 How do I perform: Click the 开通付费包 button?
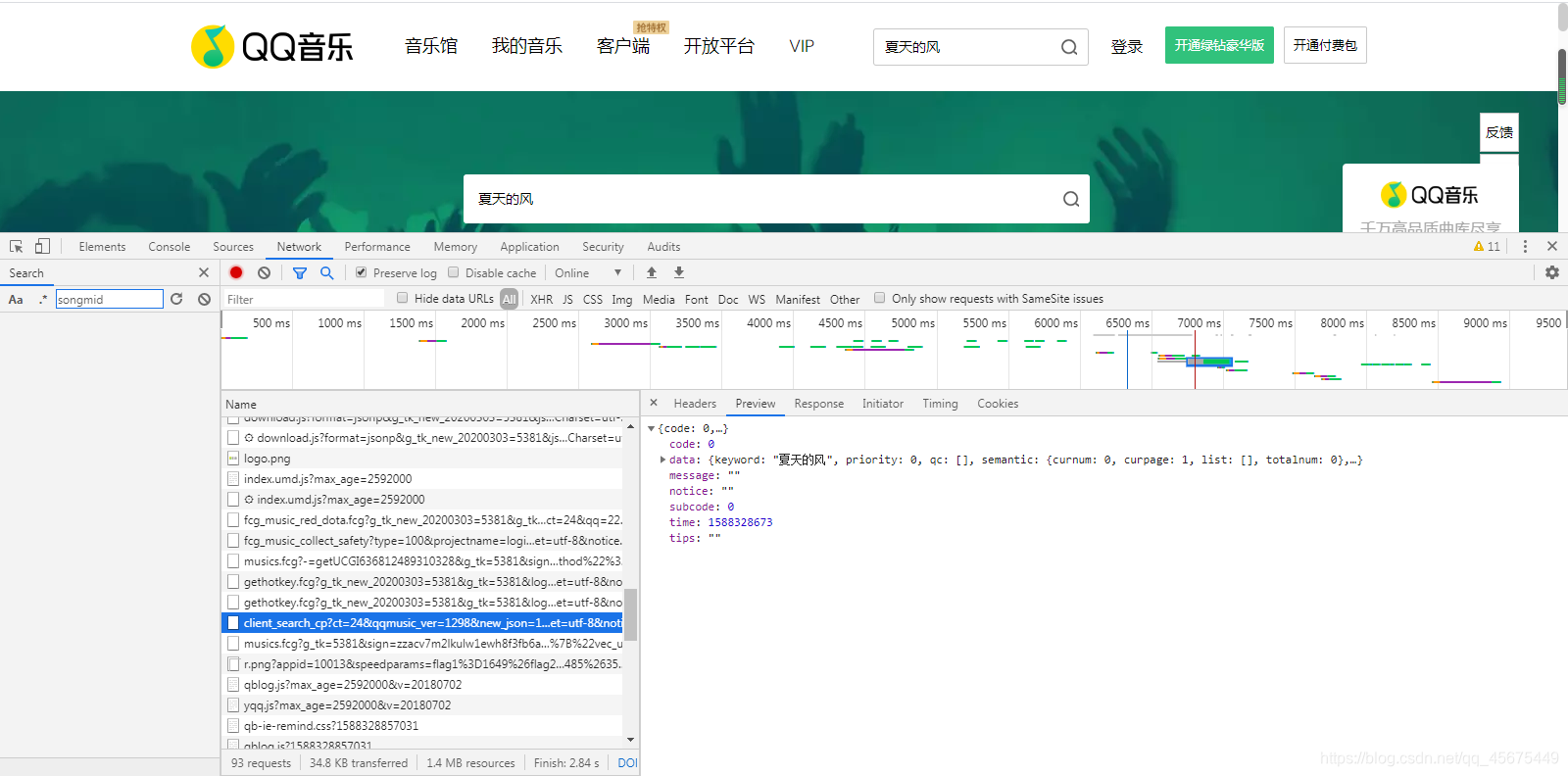click(x=1325, y=45)
